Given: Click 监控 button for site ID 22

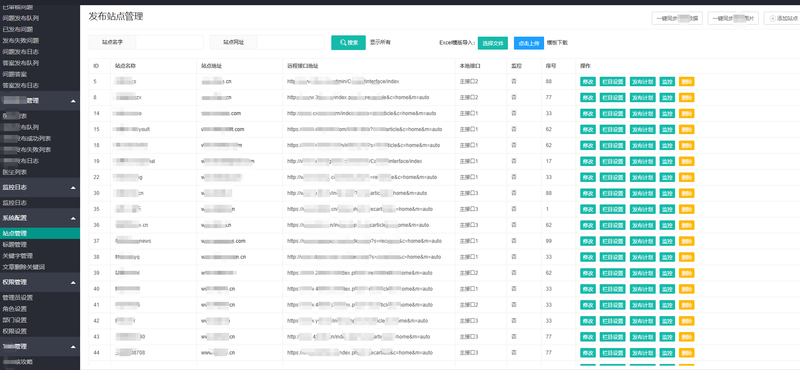Looking at the screenshot, I should 667,177.
